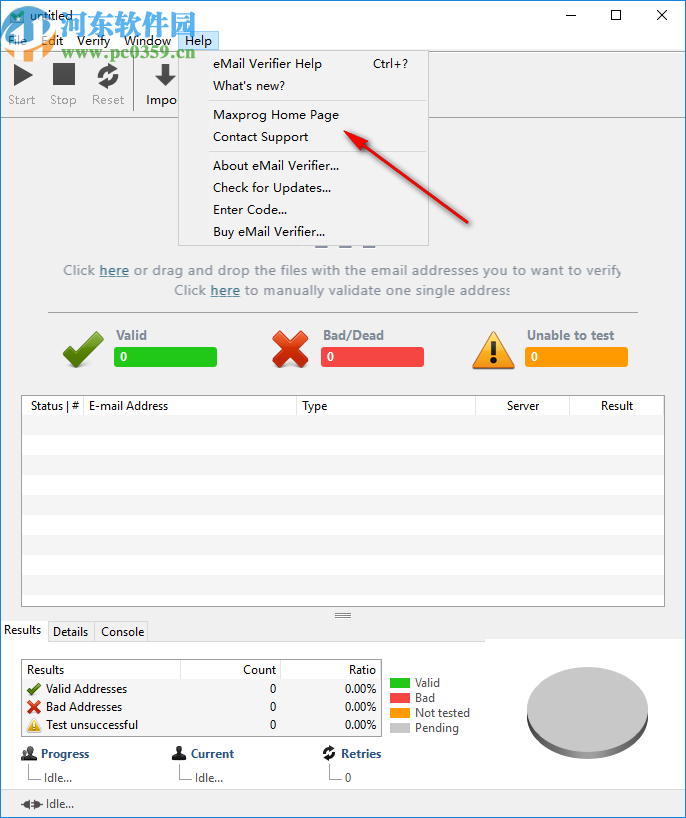Screen dimensions: 686x818
Task: Open the Window menu
Action: click(148, 41)
